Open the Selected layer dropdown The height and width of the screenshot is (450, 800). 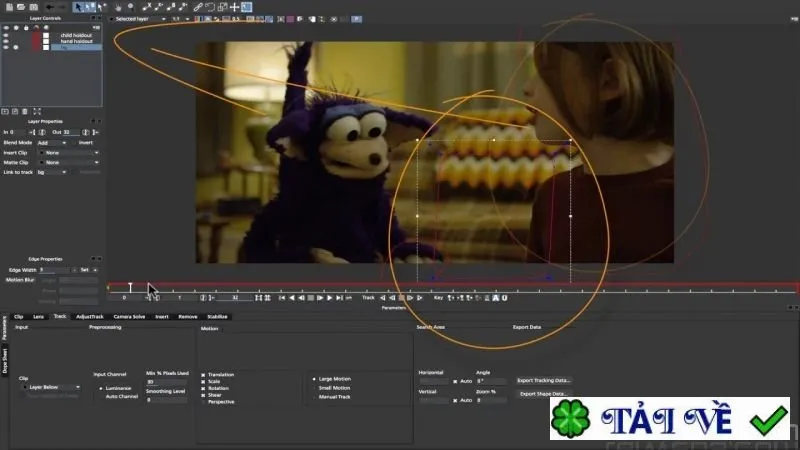(x=138, y=19)
